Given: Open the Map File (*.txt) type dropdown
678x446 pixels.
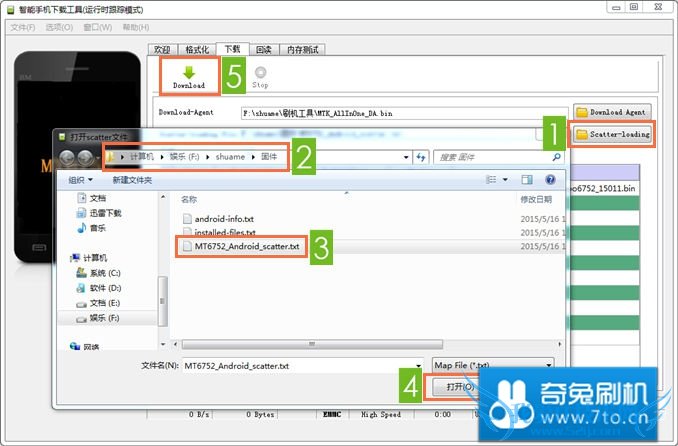Looking at the screenshot, I should pos(493,365).
